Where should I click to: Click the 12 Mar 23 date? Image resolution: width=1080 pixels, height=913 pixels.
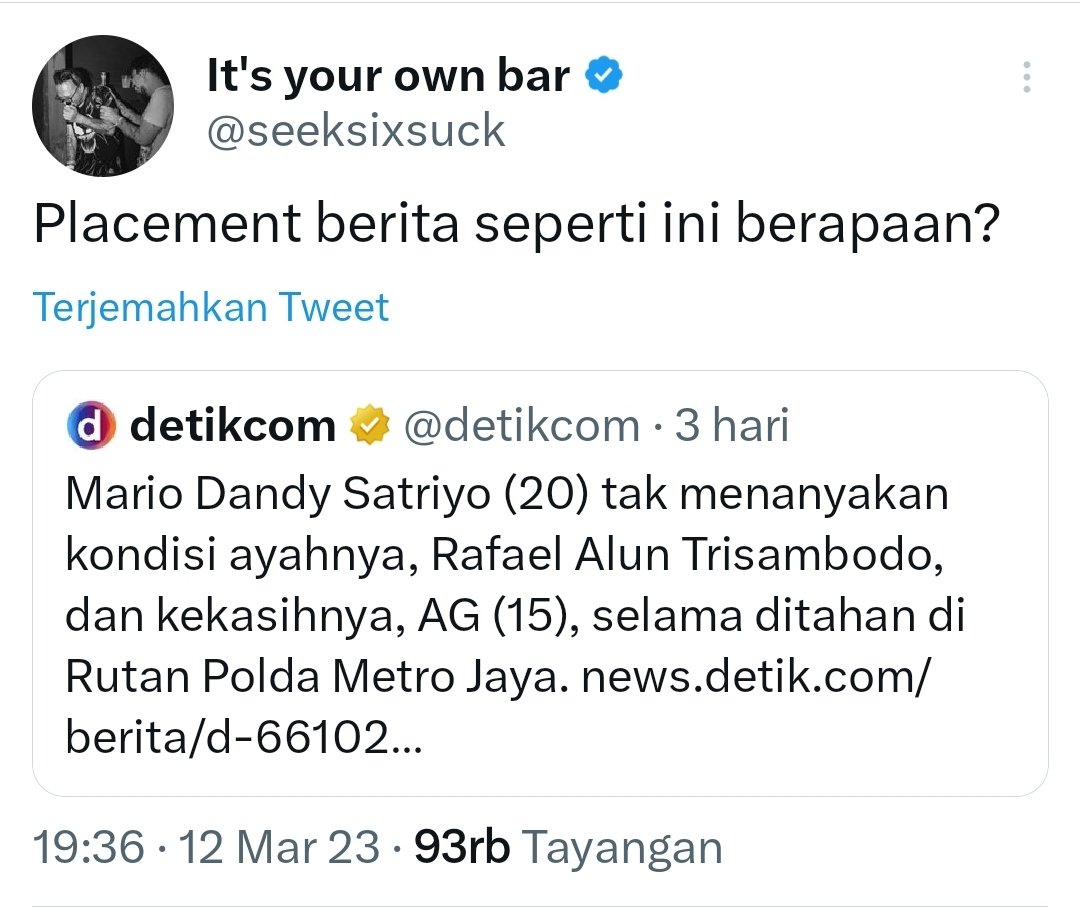(x=280, y=847)
